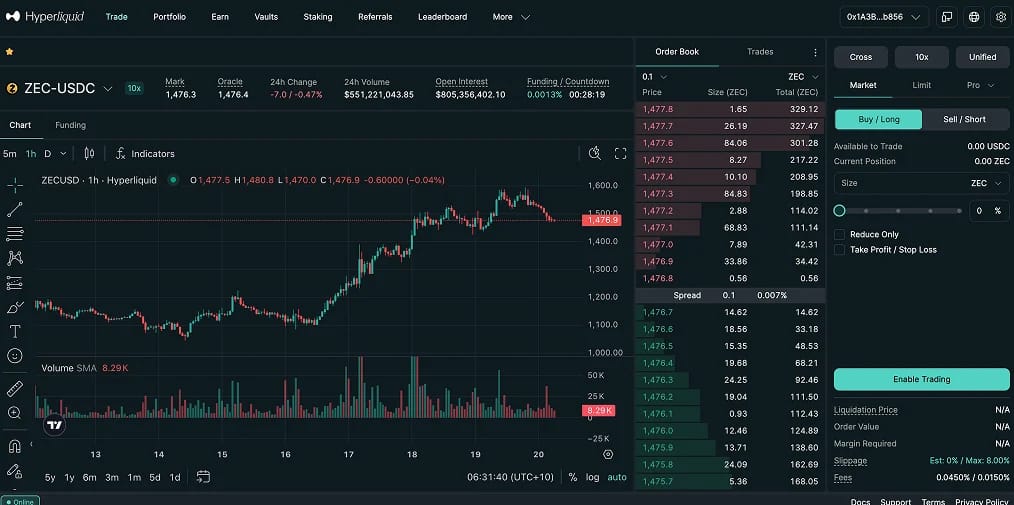1014x505 pixels.
Task: Click the order size slider handle
Action: (x=839, y=210)
